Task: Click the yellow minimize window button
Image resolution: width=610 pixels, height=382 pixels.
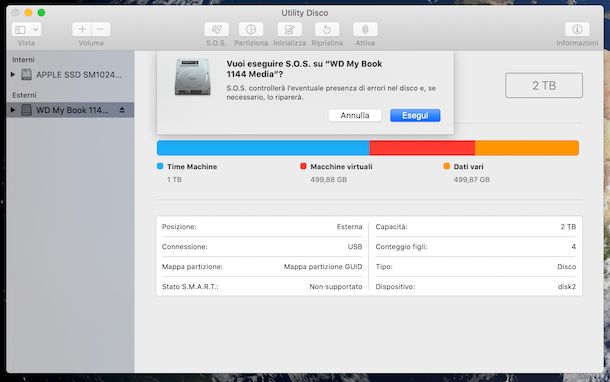Action: (28, 12)
